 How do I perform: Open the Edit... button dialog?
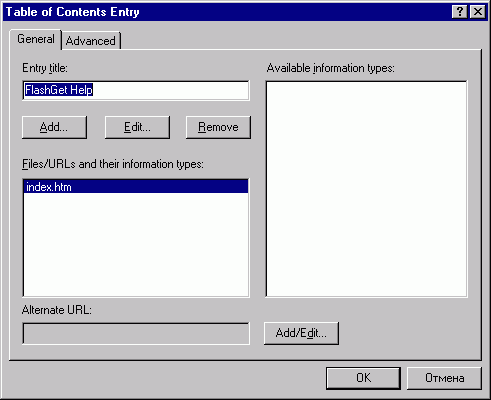137,127
